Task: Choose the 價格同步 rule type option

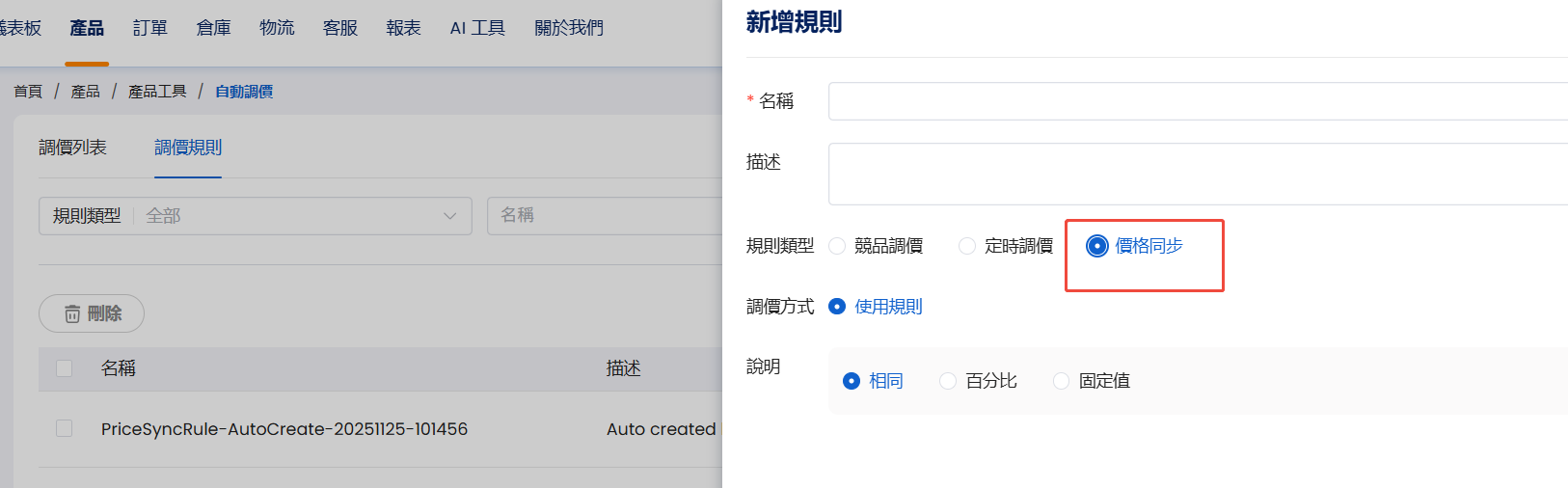Action: (1097, 247)
